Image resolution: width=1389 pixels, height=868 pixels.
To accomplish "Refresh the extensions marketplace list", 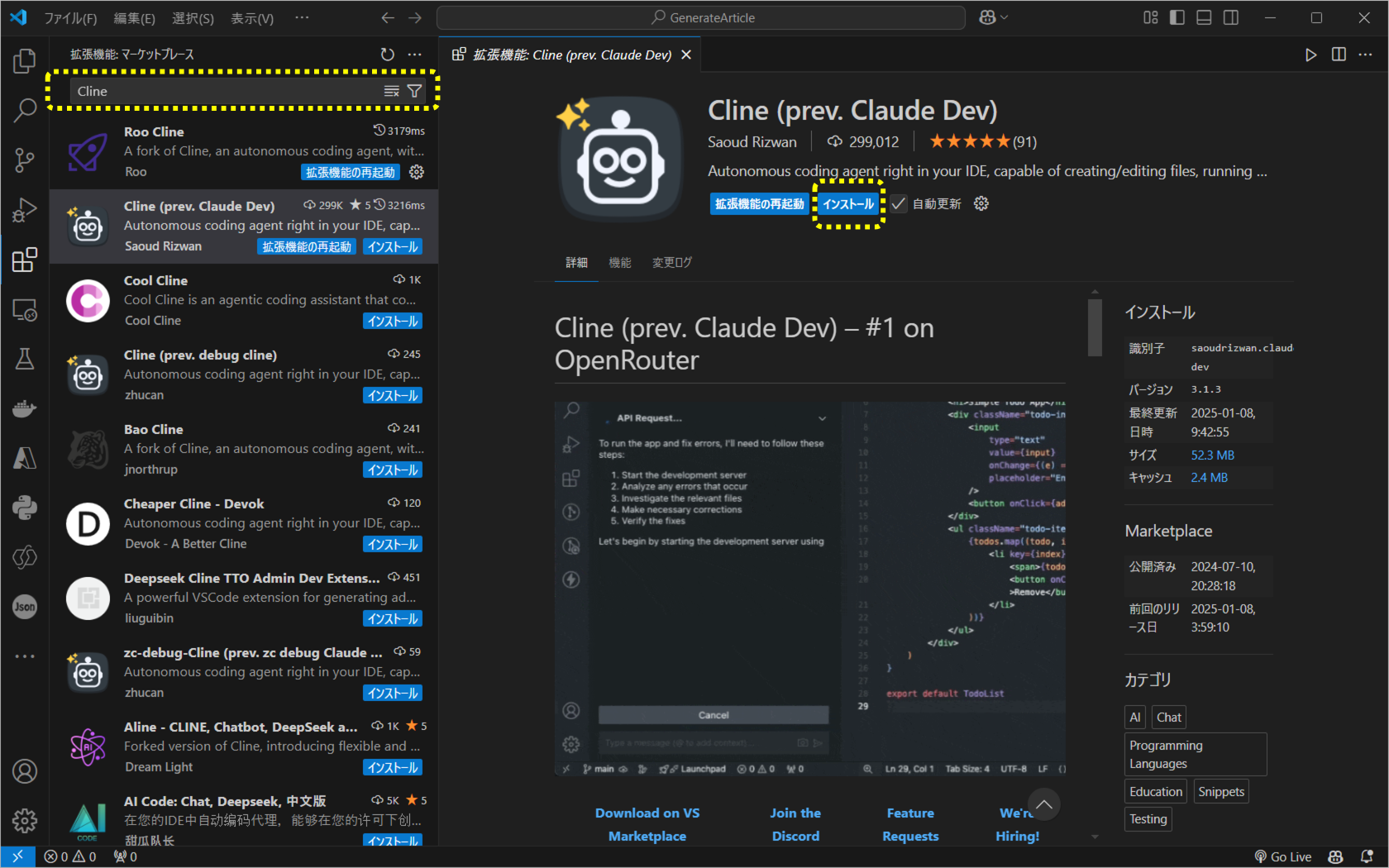I will (387, 55).
